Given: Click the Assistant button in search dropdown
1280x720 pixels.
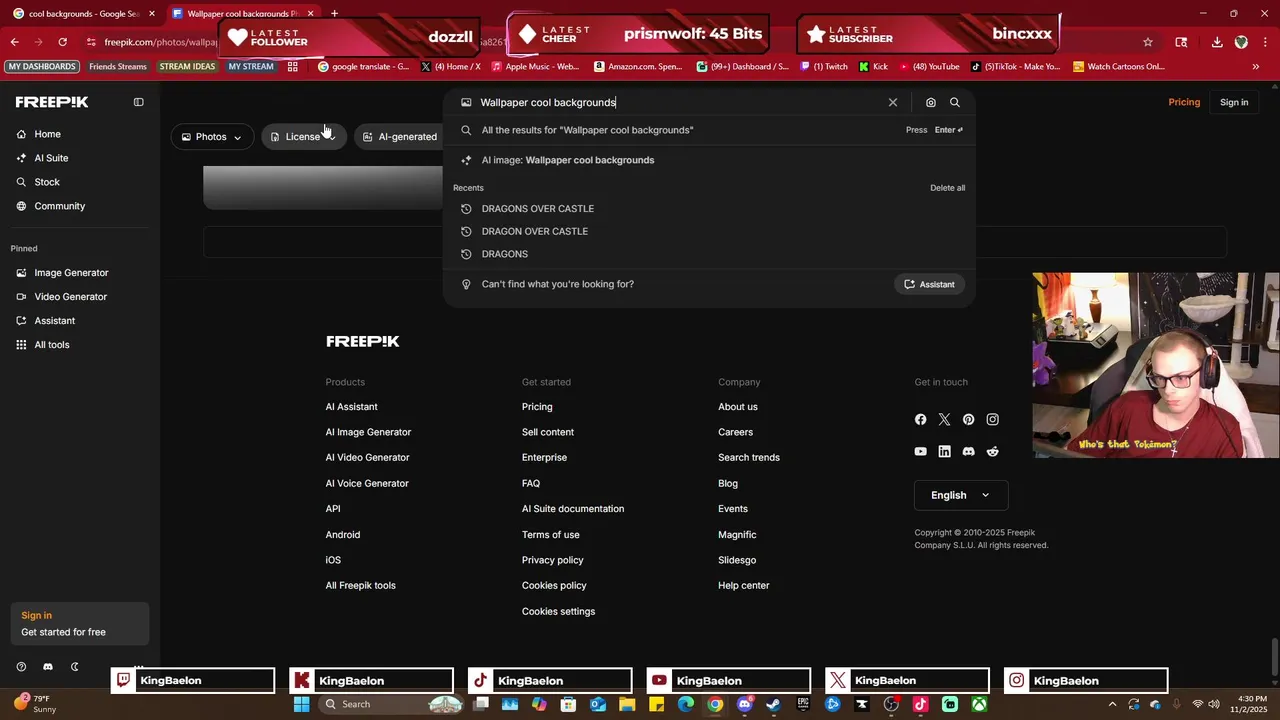Looking at the screenshot, I should tap(929, 284).
